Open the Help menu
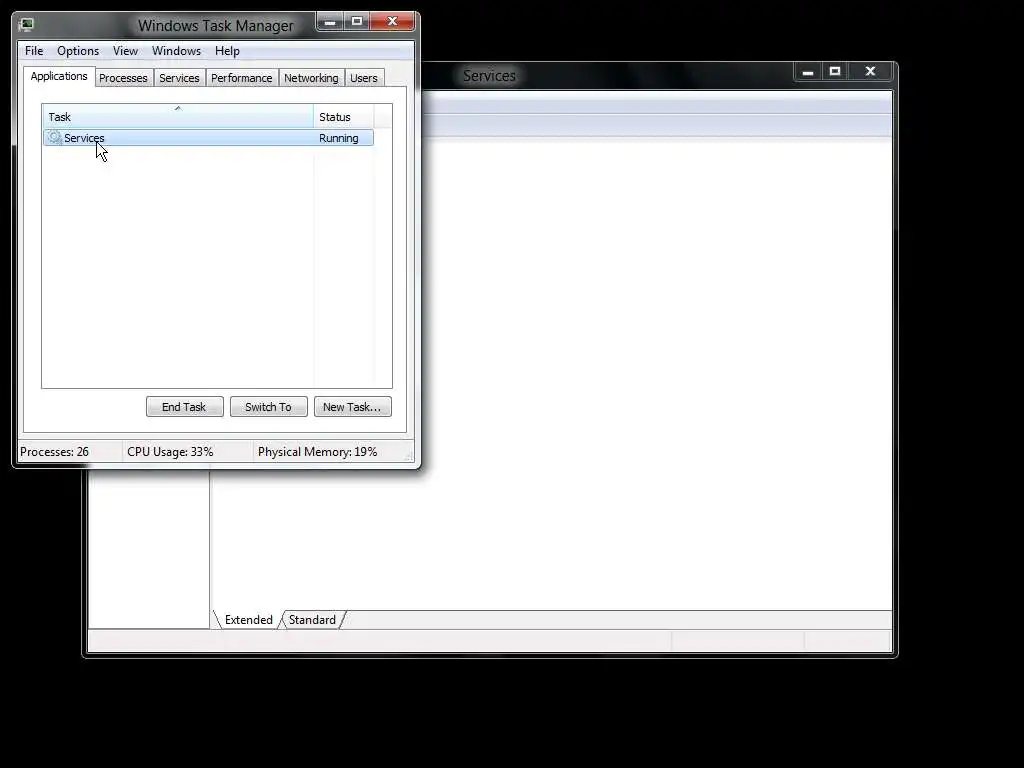This screenshot has width=1024, height=768. 227,51
